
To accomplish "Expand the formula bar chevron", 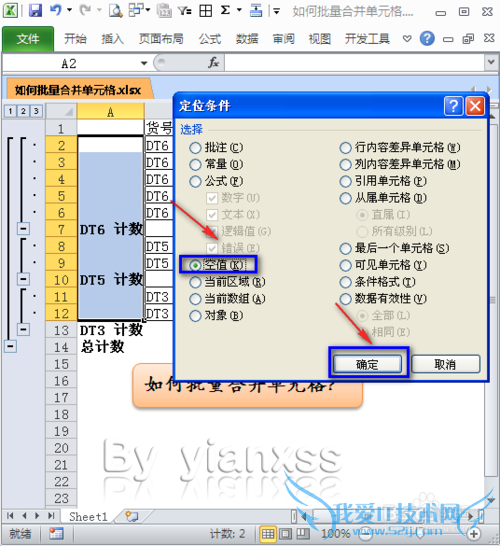I will pyautogui.click(x=491, y=62).
